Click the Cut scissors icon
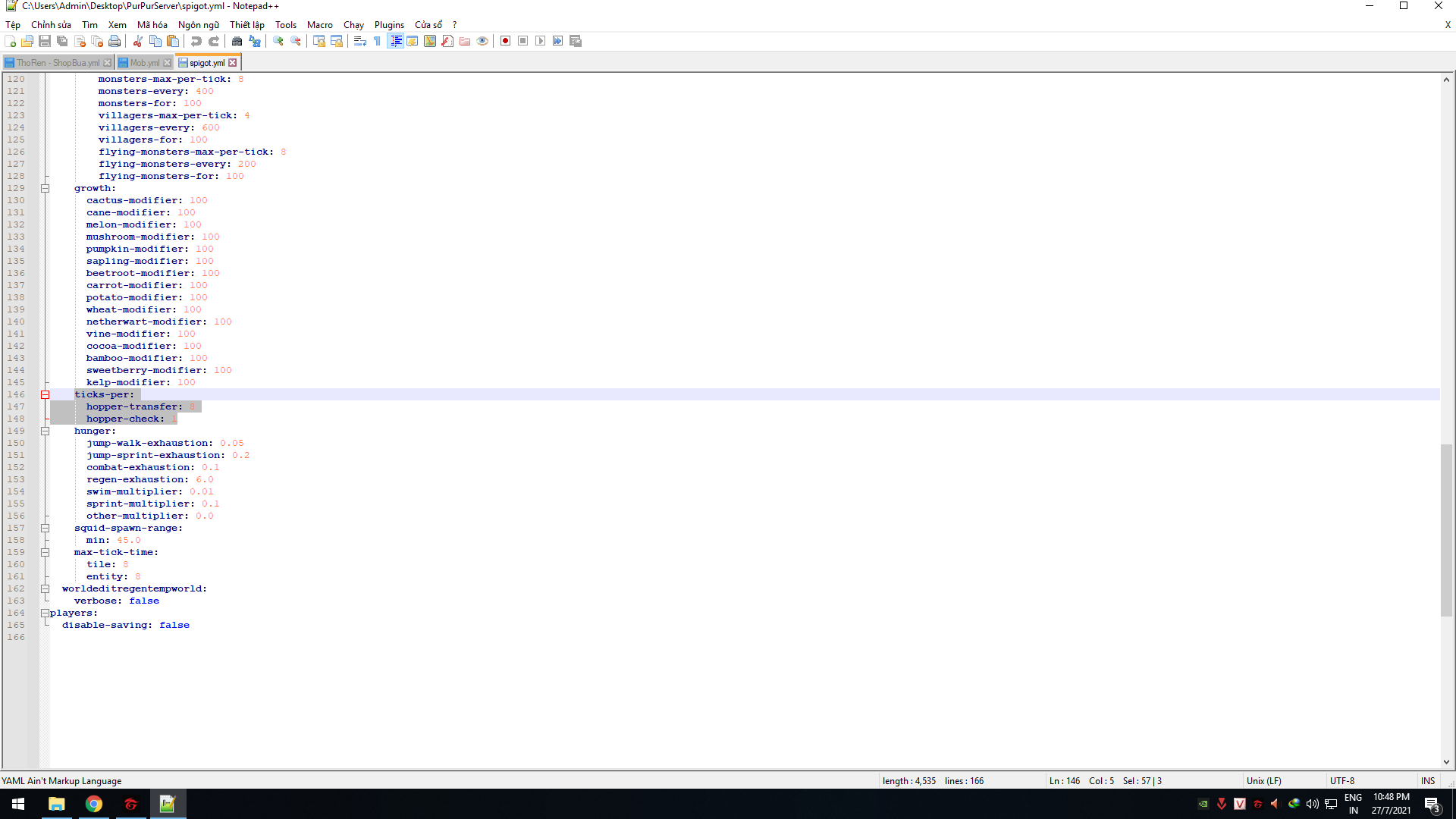Viewport: 1456px width, 819px height. [x=138, y=41]
